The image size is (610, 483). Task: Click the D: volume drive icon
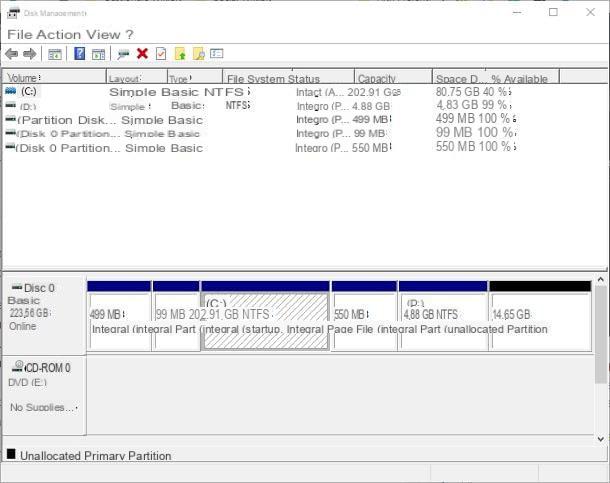point(11,105)
